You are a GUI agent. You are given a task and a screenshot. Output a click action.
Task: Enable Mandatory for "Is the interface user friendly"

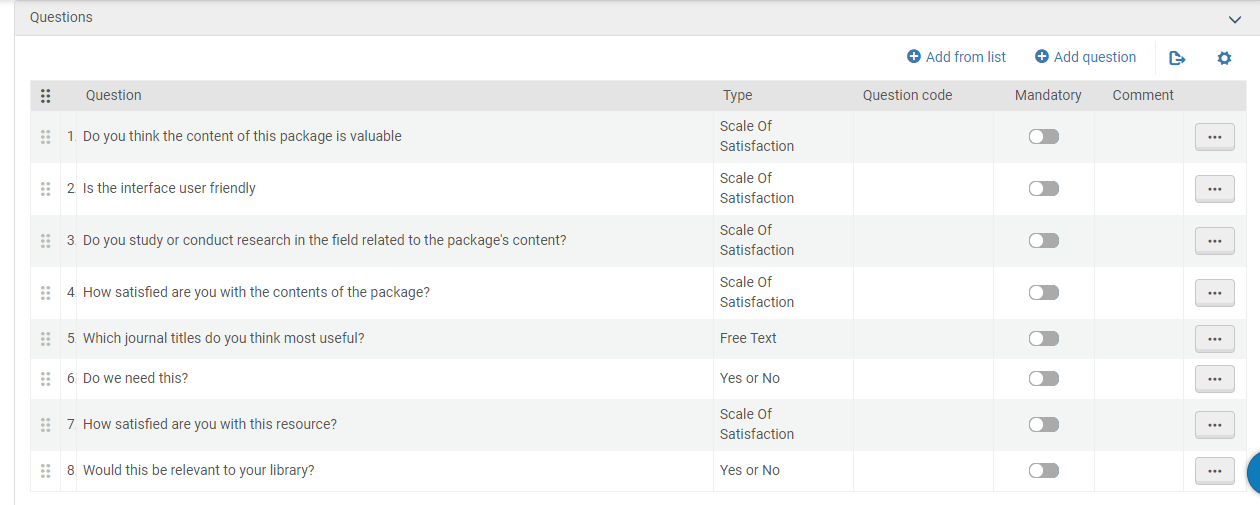(x=1043, y=189)
